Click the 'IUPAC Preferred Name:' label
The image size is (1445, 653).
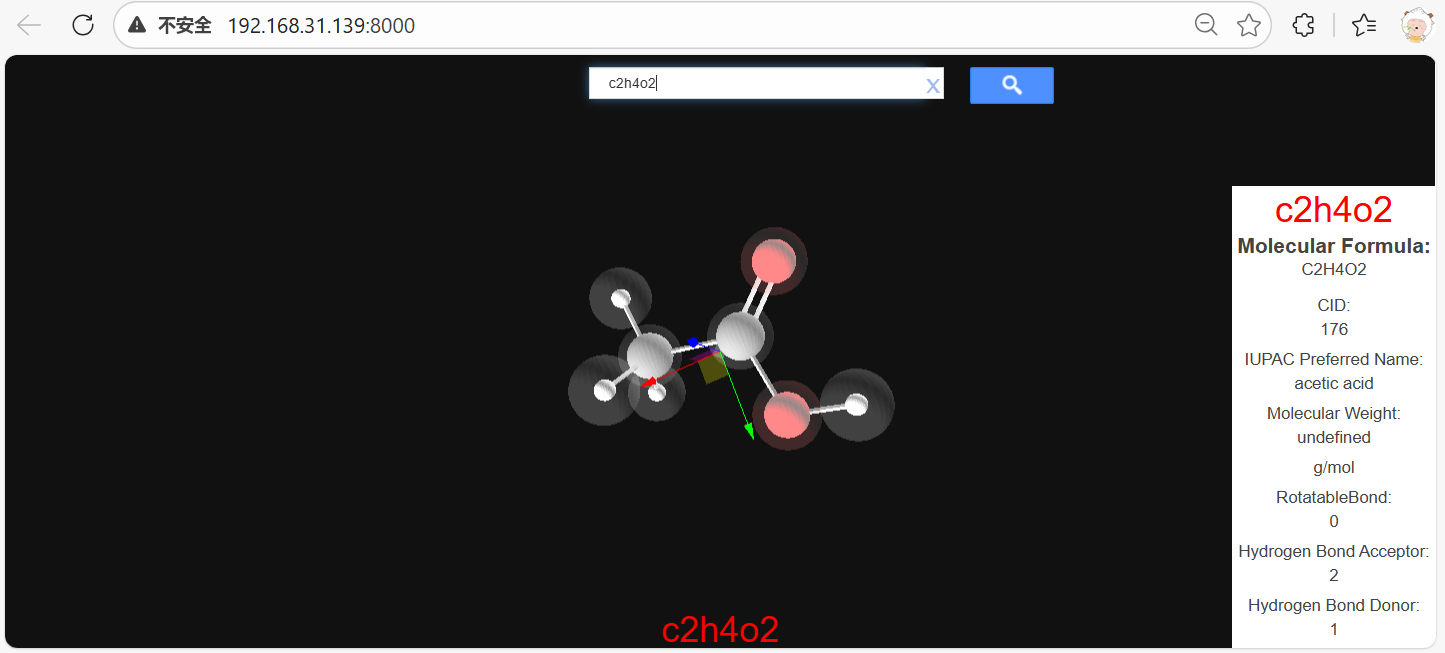[x=1334, y=359]
